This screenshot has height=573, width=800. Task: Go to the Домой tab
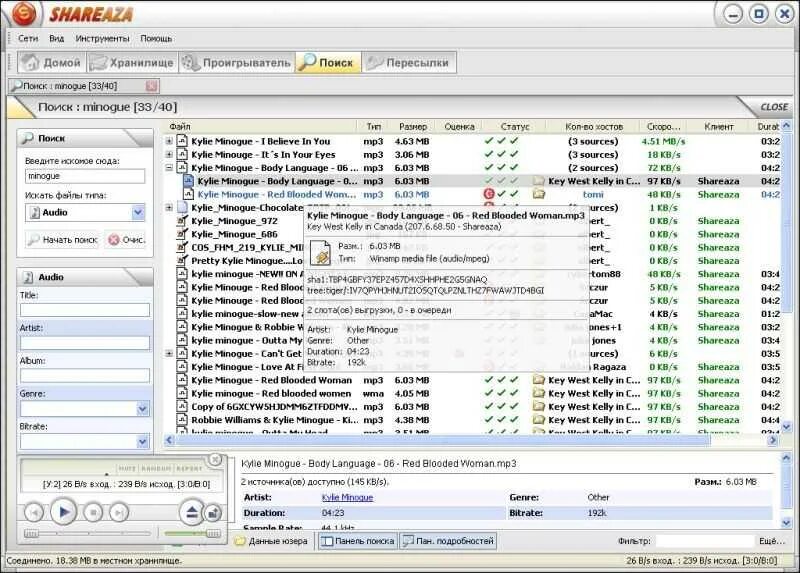(x=52, y=63)
